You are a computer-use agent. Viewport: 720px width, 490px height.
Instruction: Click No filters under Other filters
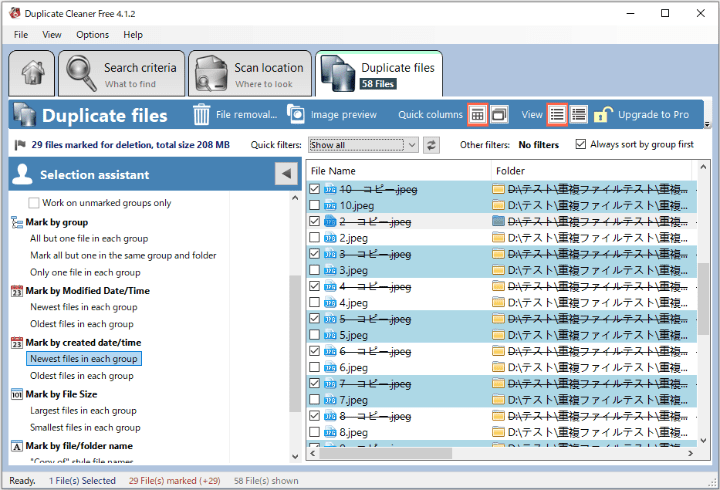point(539,145)
